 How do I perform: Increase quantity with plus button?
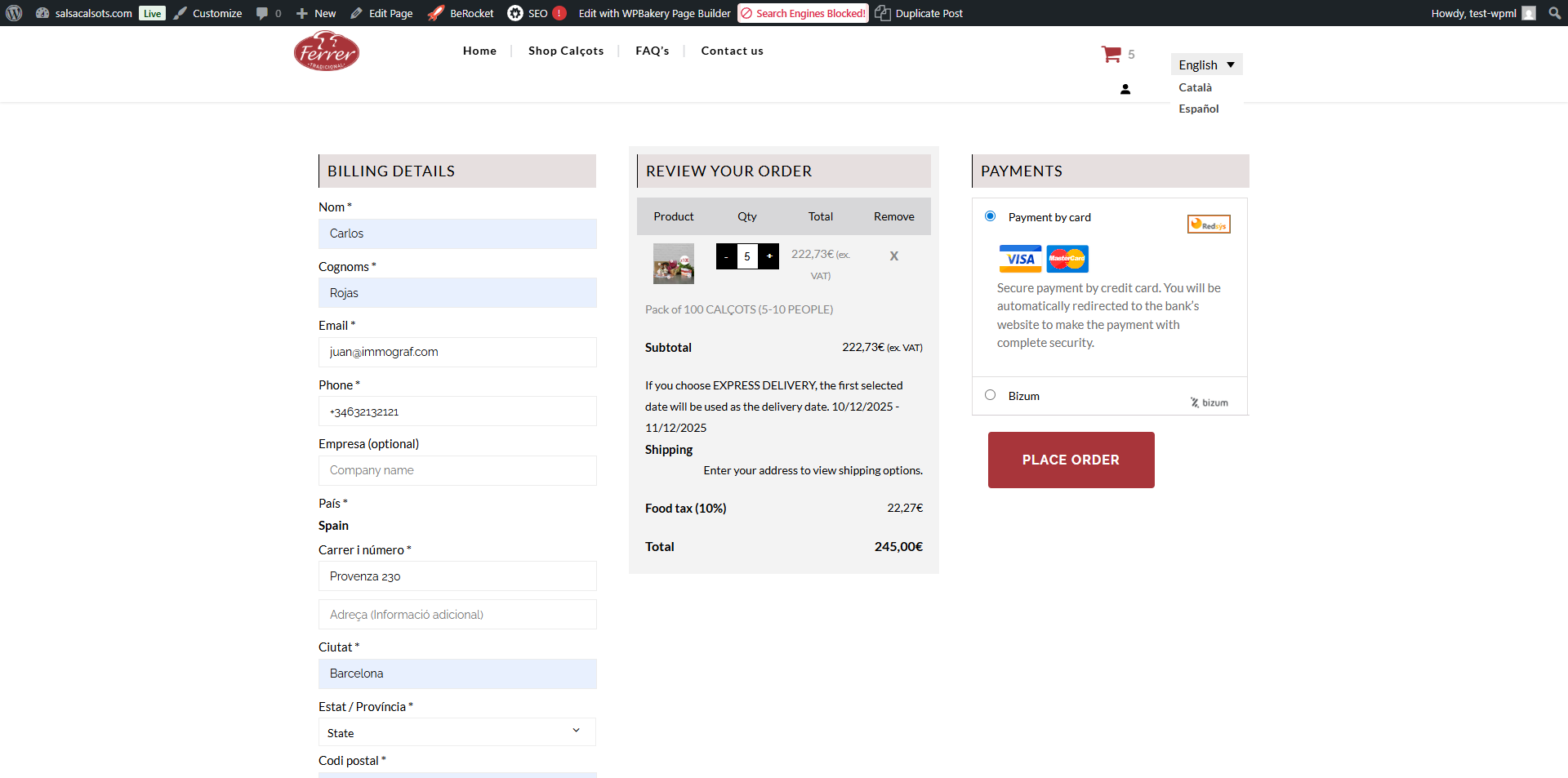pos(768,256)
